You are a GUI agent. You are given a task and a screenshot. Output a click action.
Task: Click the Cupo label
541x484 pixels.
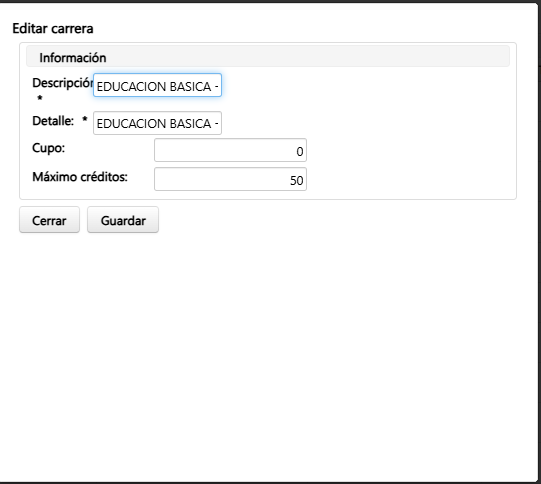[x=49, y=148]
